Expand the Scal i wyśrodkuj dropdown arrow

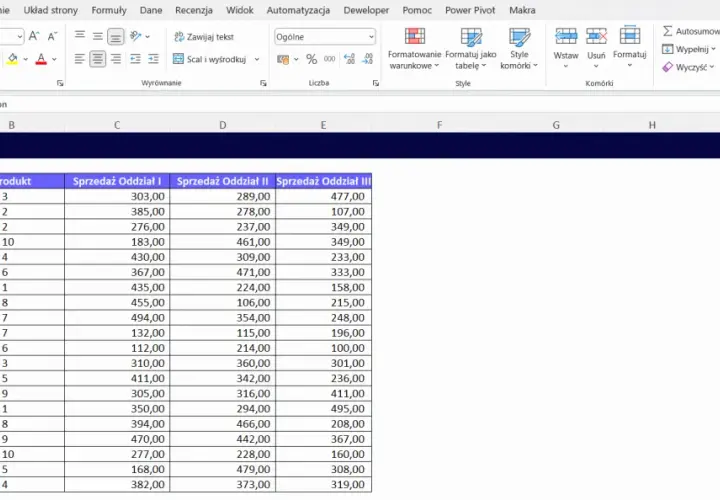(x=257, y=59)
